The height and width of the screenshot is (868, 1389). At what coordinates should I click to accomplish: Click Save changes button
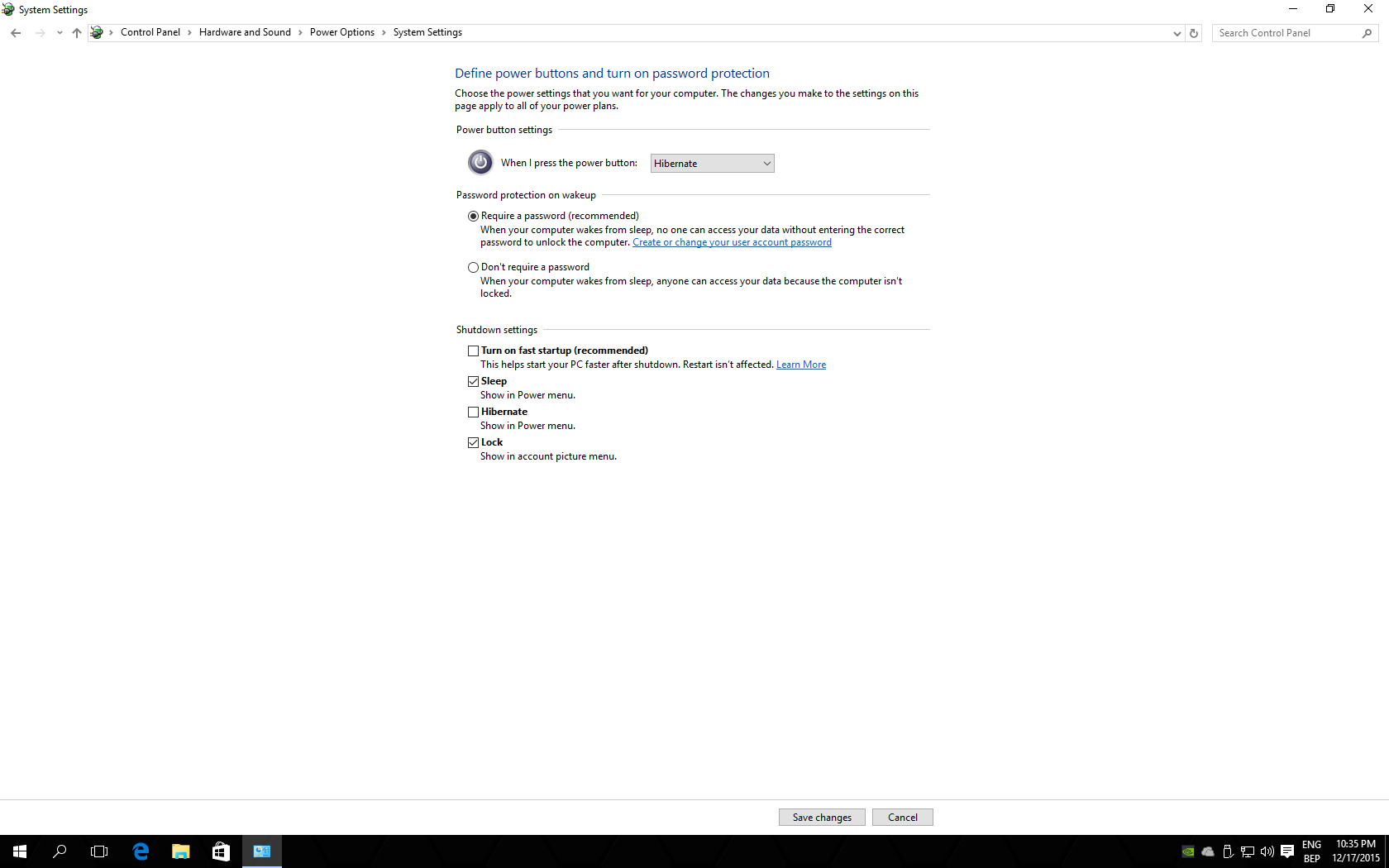coord(822,818)
